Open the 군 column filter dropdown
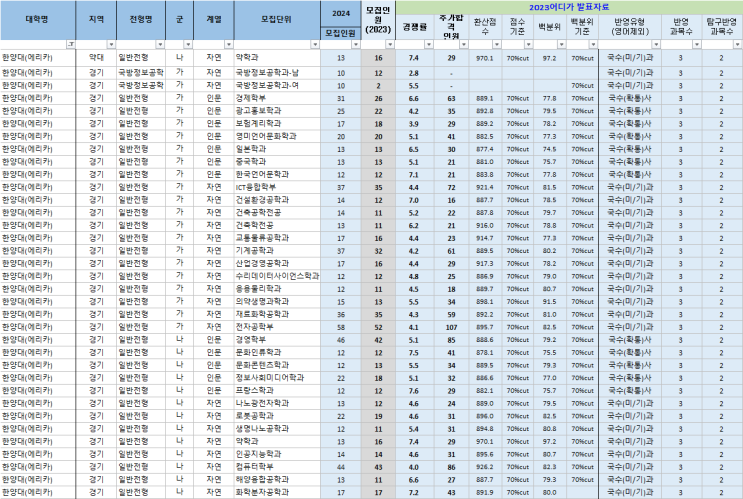743x499 pixels. coord(188,45)
